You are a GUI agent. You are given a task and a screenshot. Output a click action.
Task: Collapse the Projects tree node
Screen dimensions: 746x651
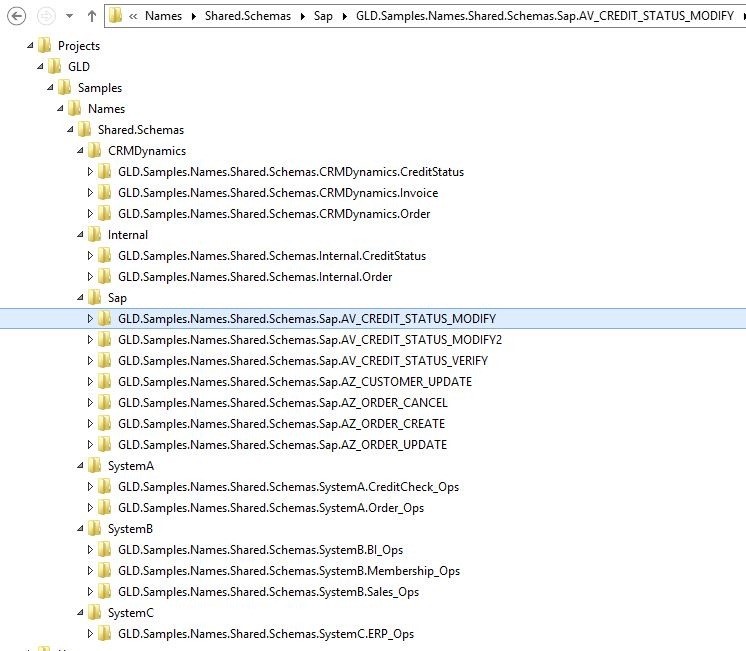click(x=30, y=45)
